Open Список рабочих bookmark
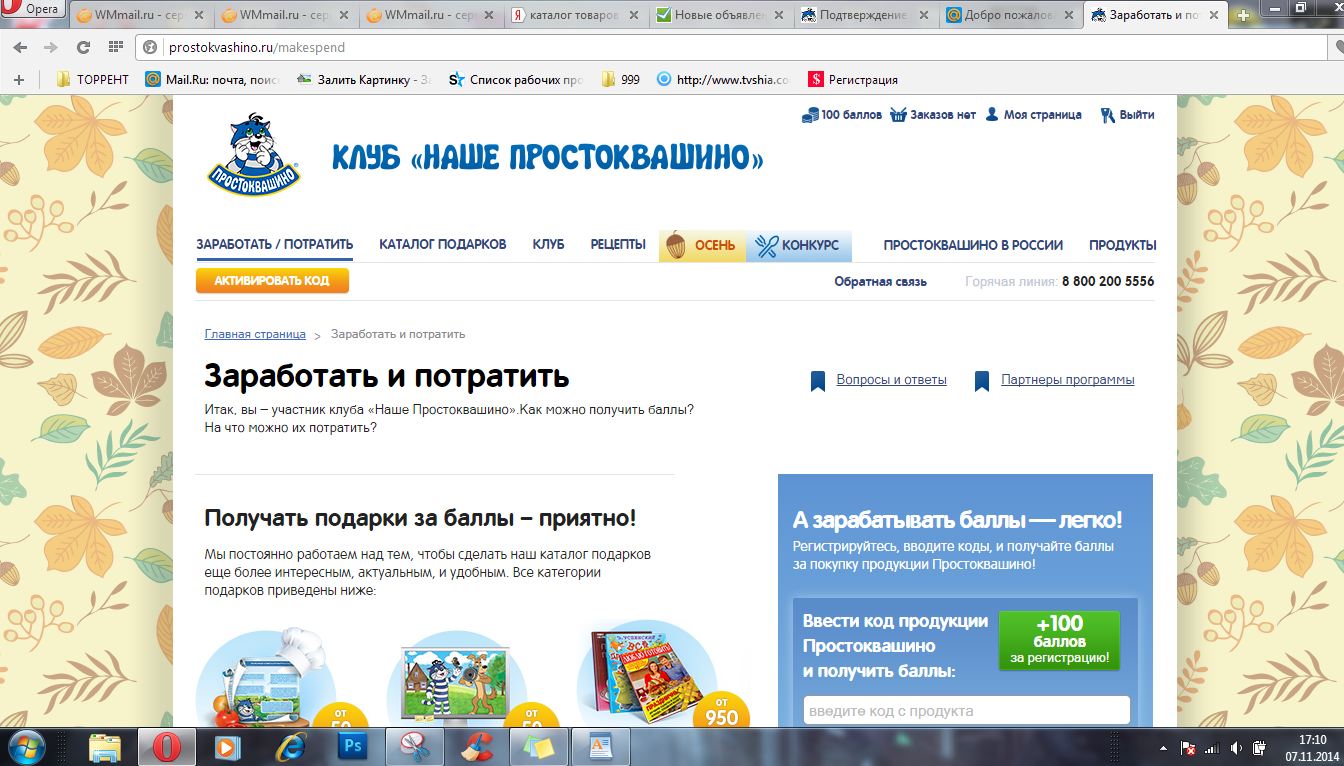Screen dimensions: 1344x766 click(x=517, y=79)
